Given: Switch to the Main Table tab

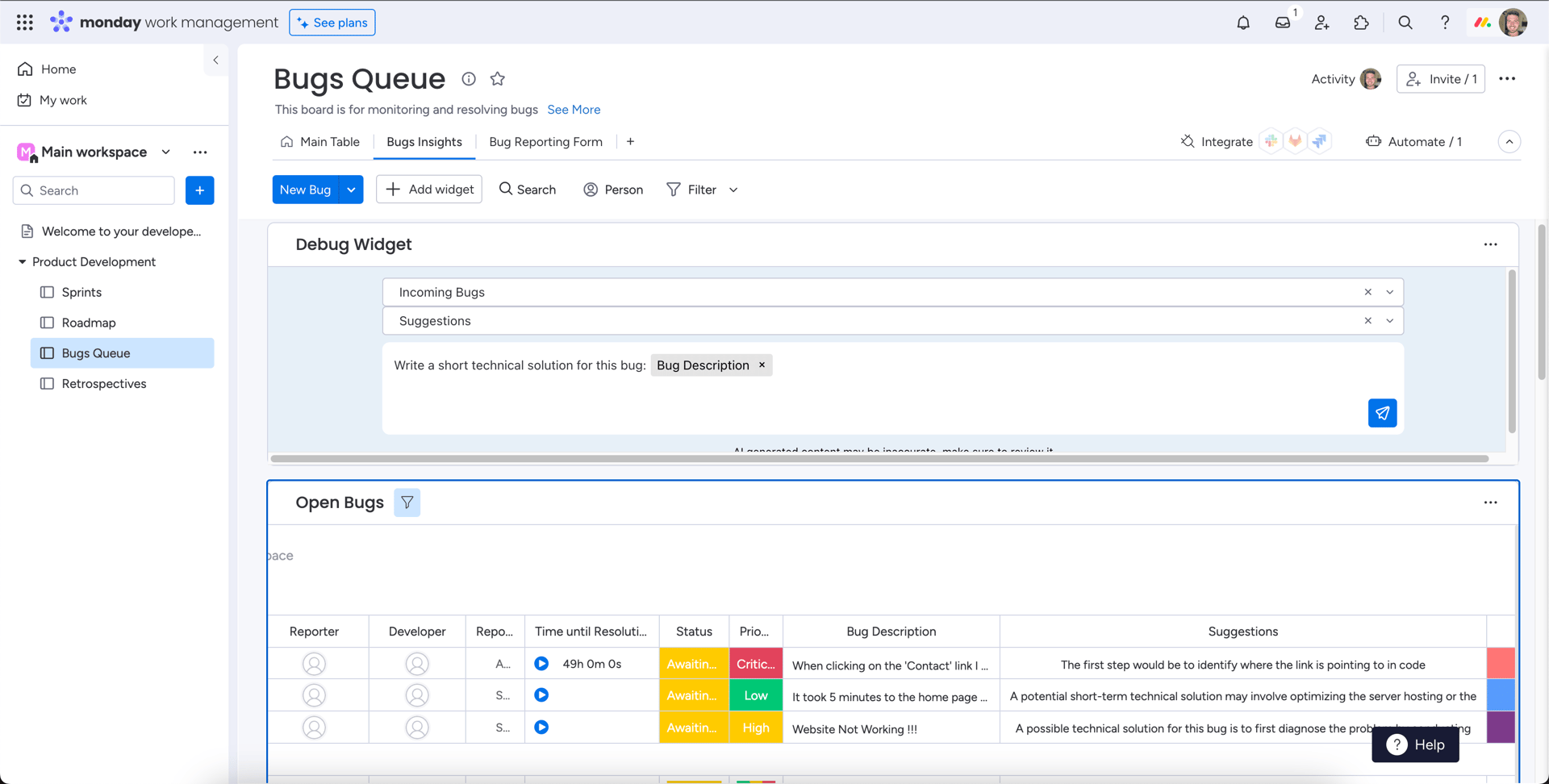Looking at the screenshot, I should click(320, 142).
